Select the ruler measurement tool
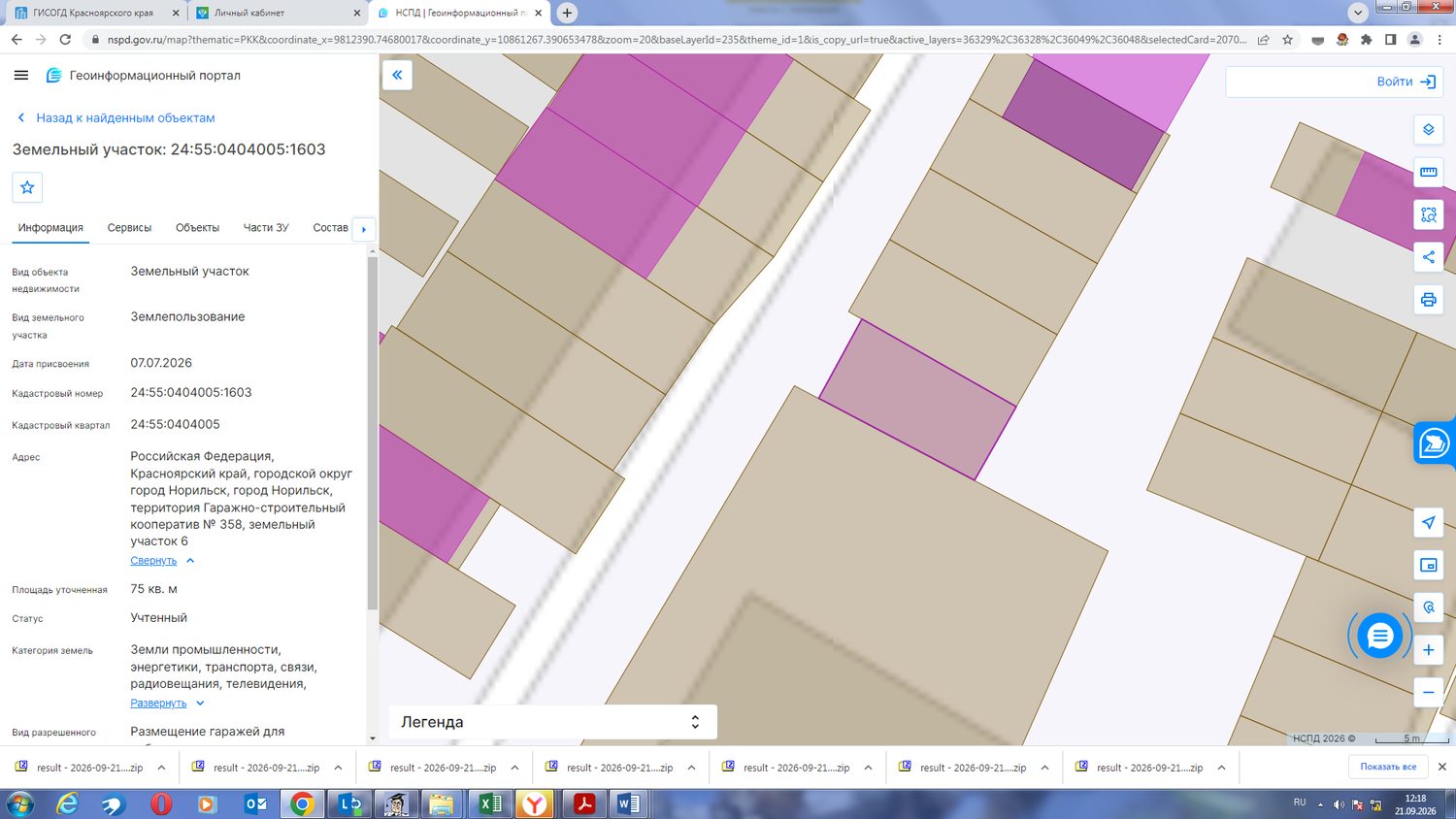The image size is (1456, 819). click(1428, 172)
